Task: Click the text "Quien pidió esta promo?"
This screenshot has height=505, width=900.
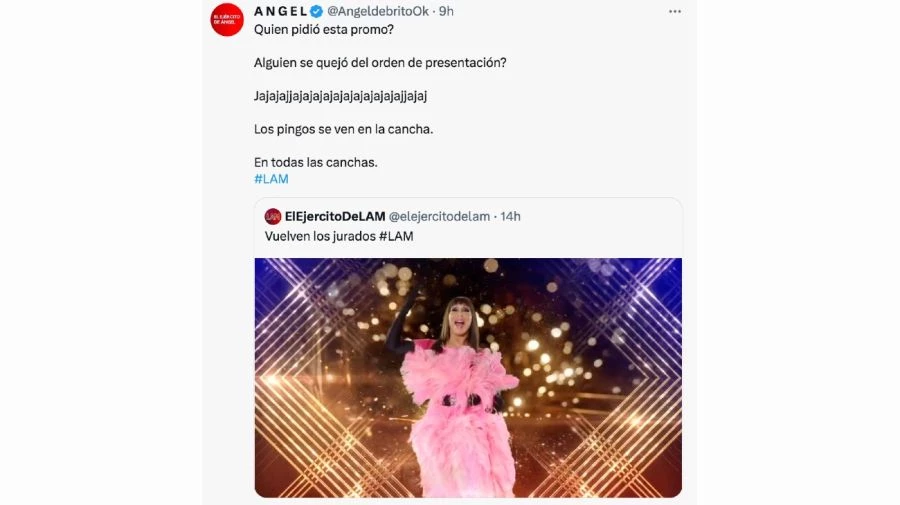Action: pos(323,29)
